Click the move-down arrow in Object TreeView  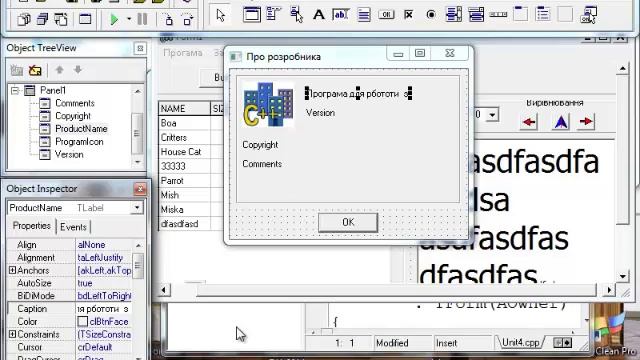pyautogui.click(x=78, y=70)
